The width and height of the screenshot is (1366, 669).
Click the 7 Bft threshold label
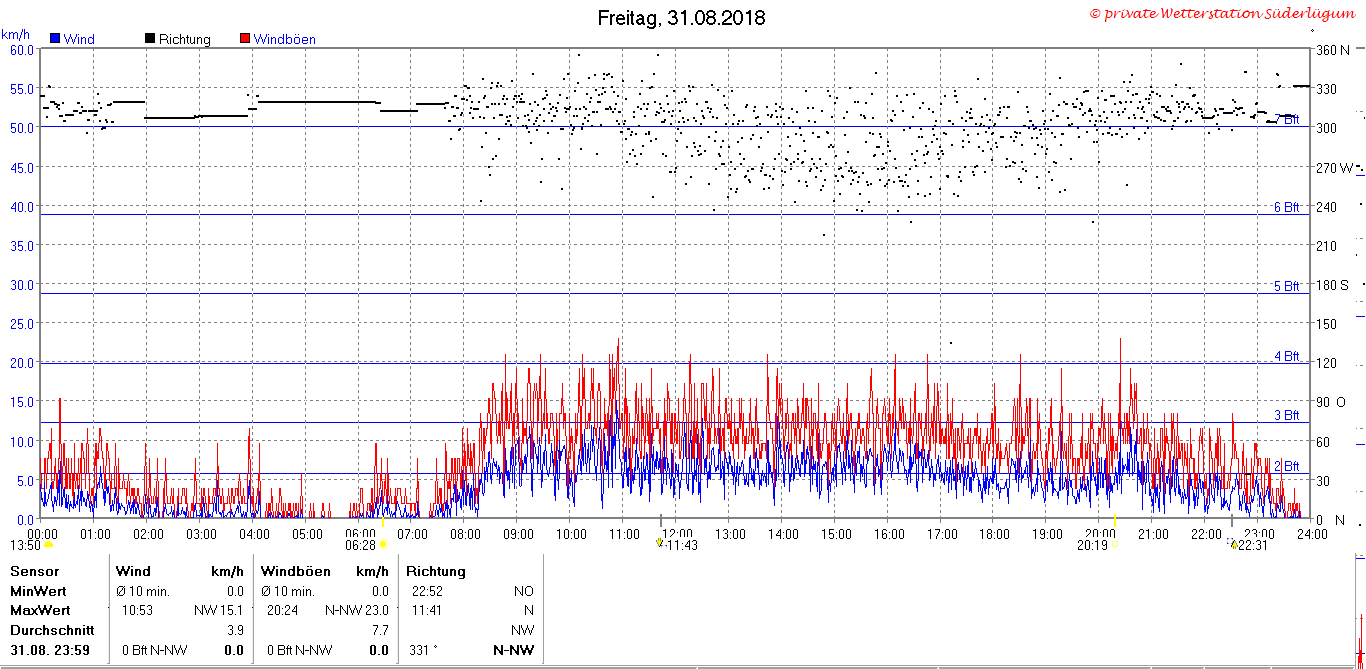pos(1287,119)
